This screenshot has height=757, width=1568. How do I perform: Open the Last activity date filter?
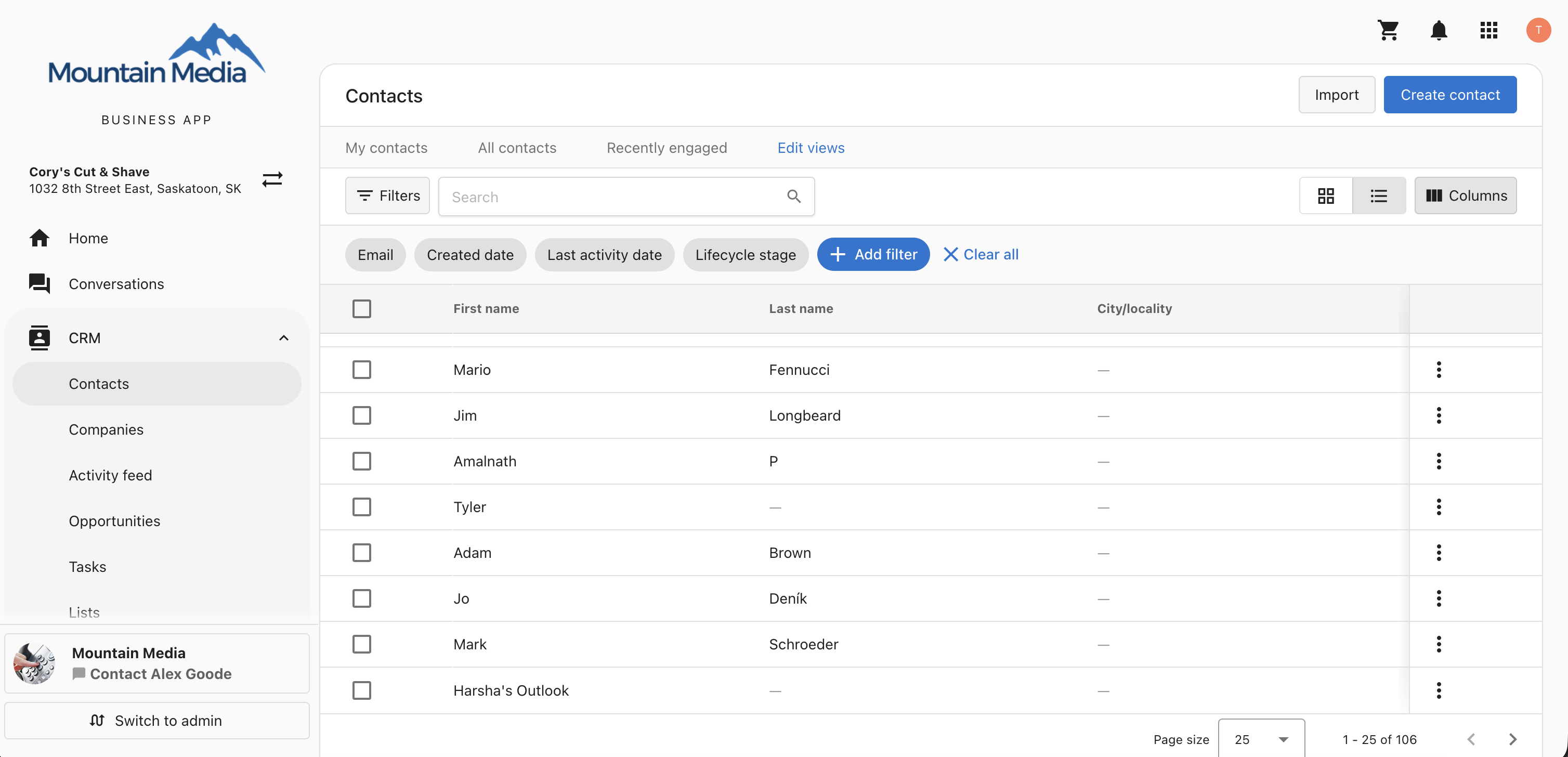[x=605, y=254]
